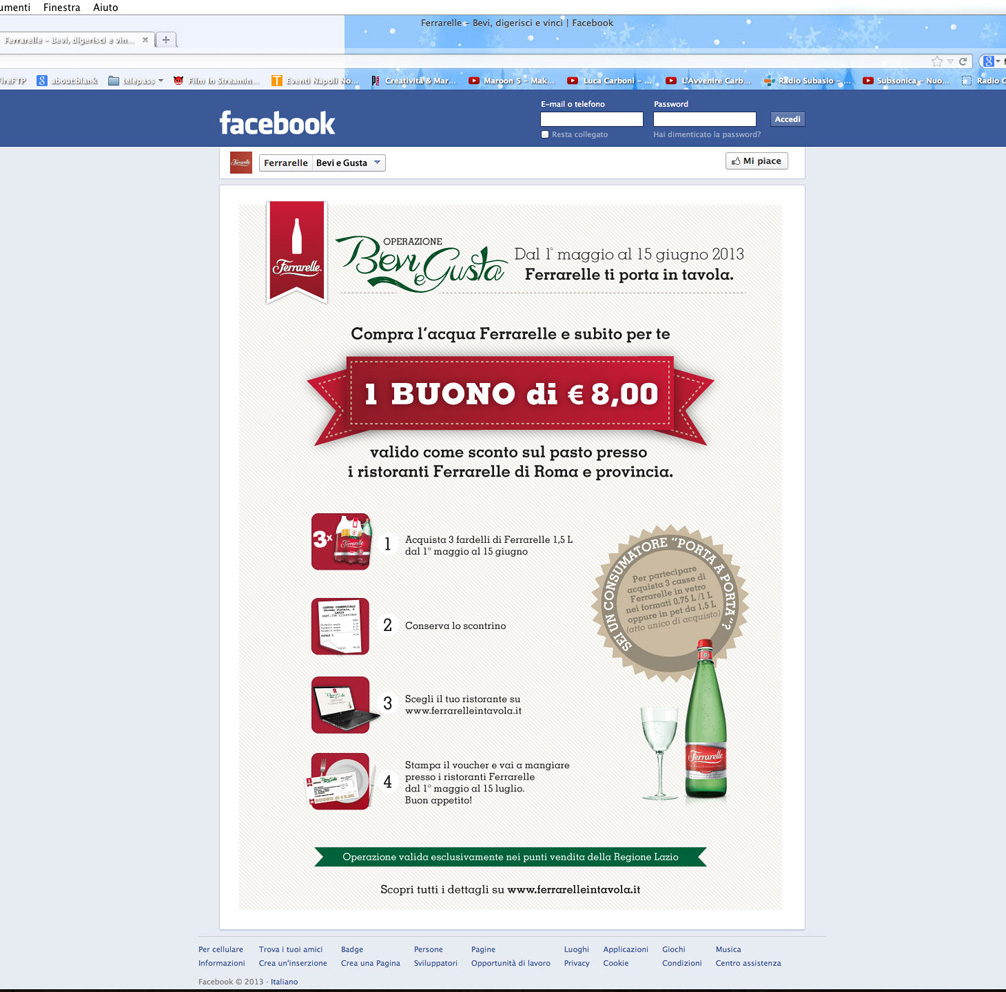Open the Persone footer link
1006x992 pixels.
[428, 950]
